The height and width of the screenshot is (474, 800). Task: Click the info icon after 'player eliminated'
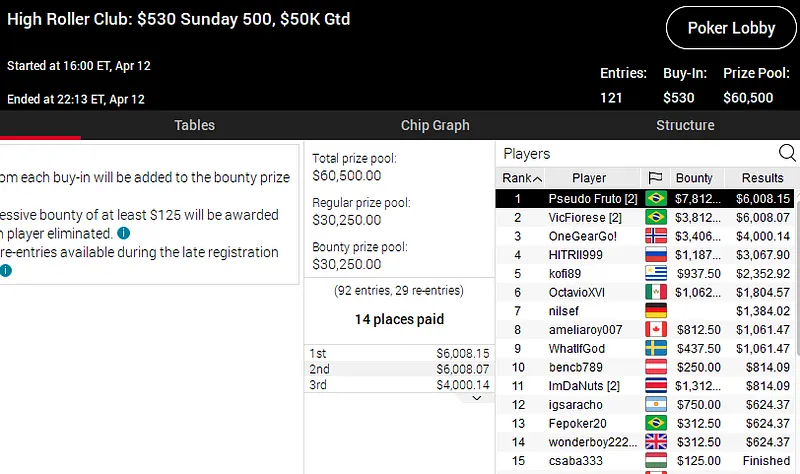pos(123,233)
